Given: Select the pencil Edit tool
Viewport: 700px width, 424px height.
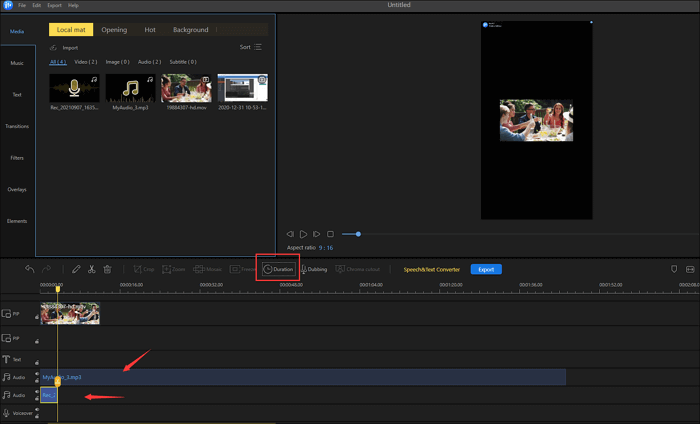Looking at the screenshot, I should click(x=76, y=269).
